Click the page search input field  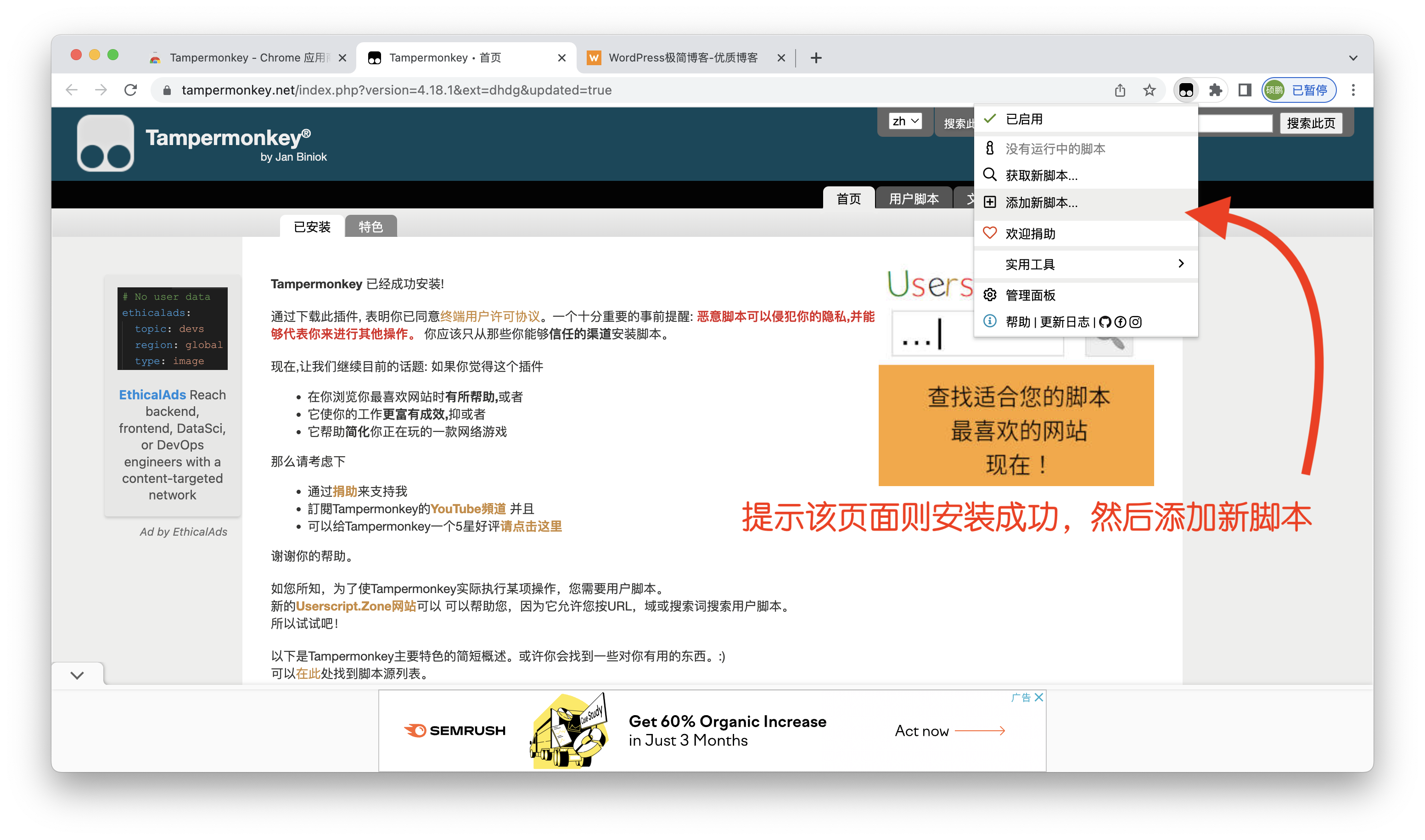coord(1235,123)
